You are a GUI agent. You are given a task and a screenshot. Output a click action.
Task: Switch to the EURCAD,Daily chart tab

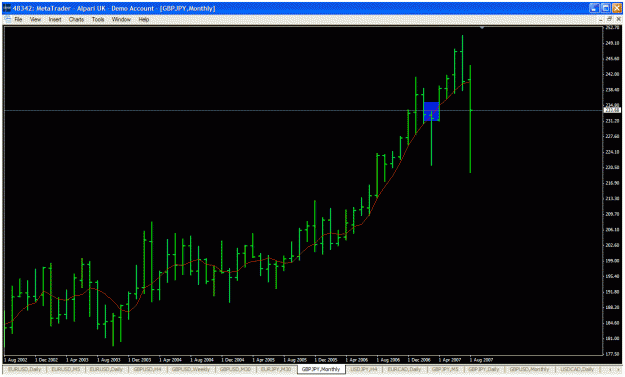click(404, 369)
